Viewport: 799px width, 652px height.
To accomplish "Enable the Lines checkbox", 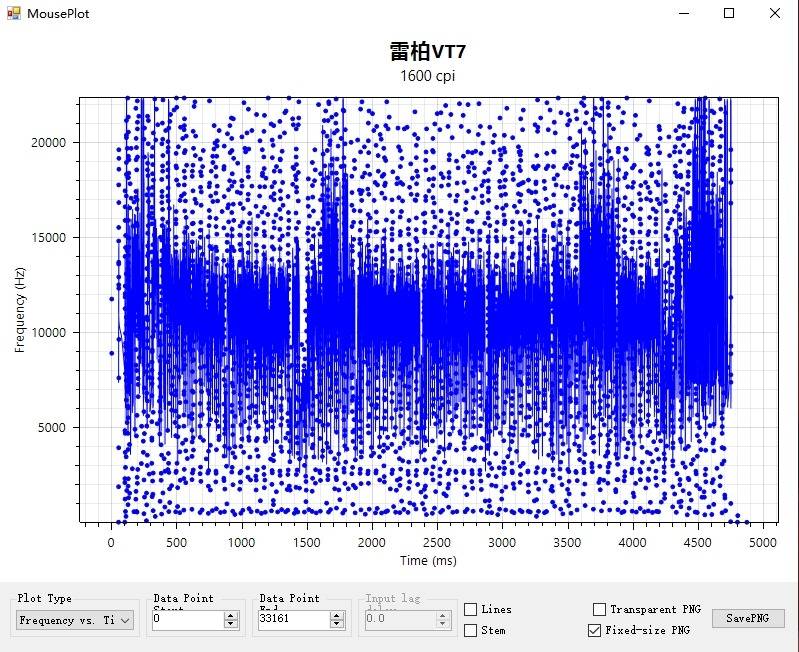I will coord(471,609).
